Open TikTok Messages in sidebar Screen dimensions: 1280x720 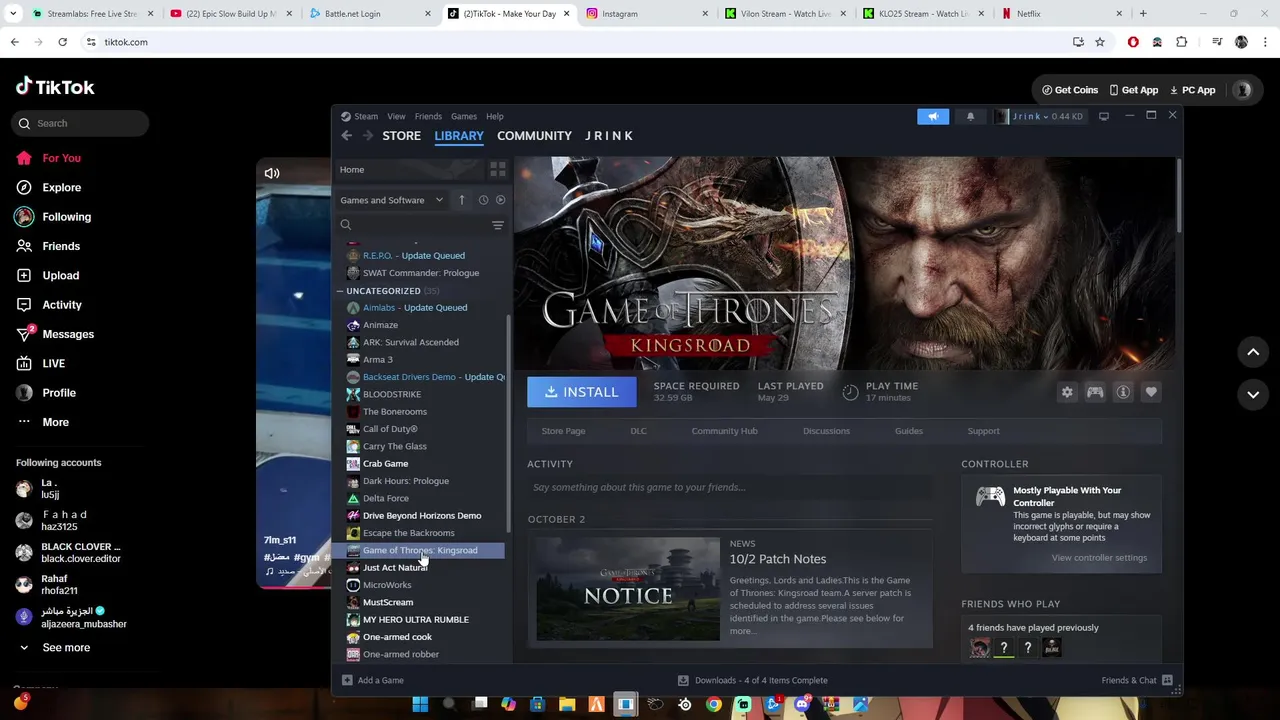point(55,334)
